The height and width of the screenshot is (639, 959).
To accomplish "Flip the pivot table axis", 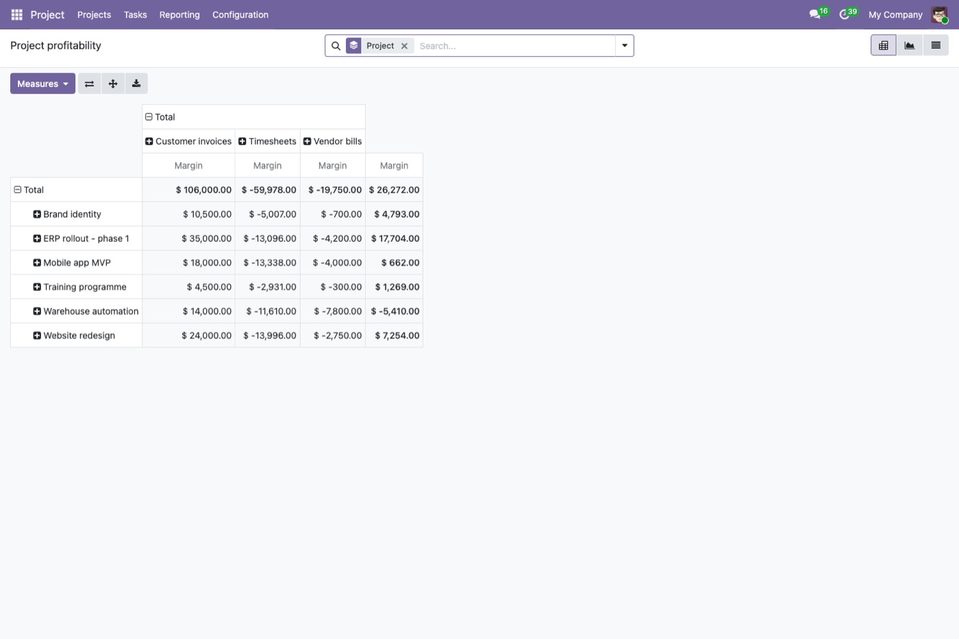I will point(89,84).
